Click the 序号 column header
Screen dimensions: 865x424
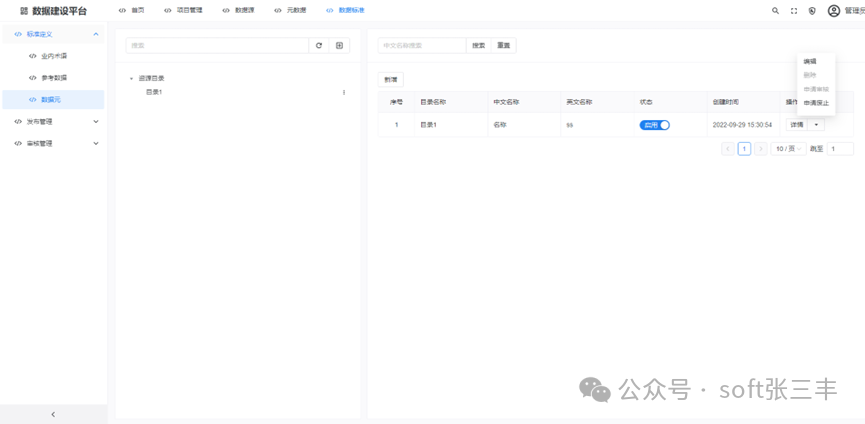point(396,103)
